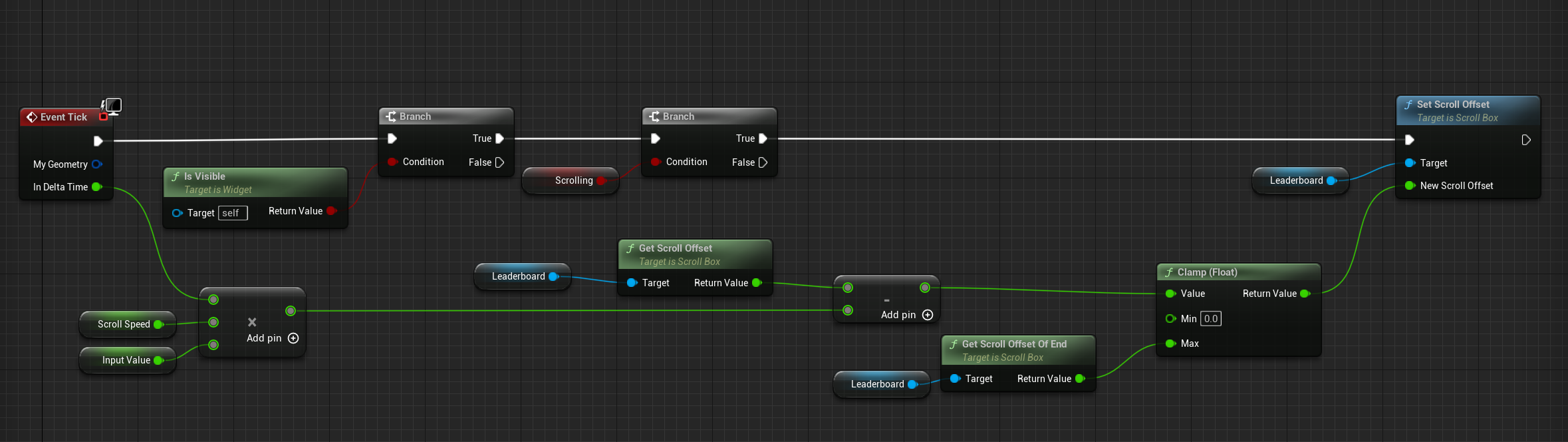Click the bottom input pin of multiply node

(x=213, y=345)
